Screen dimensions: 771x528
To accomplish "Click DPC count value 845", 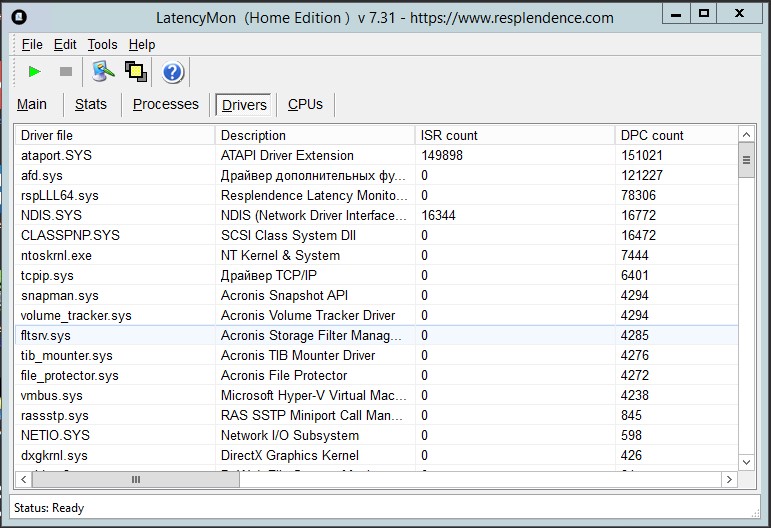I will coord(631,415).
